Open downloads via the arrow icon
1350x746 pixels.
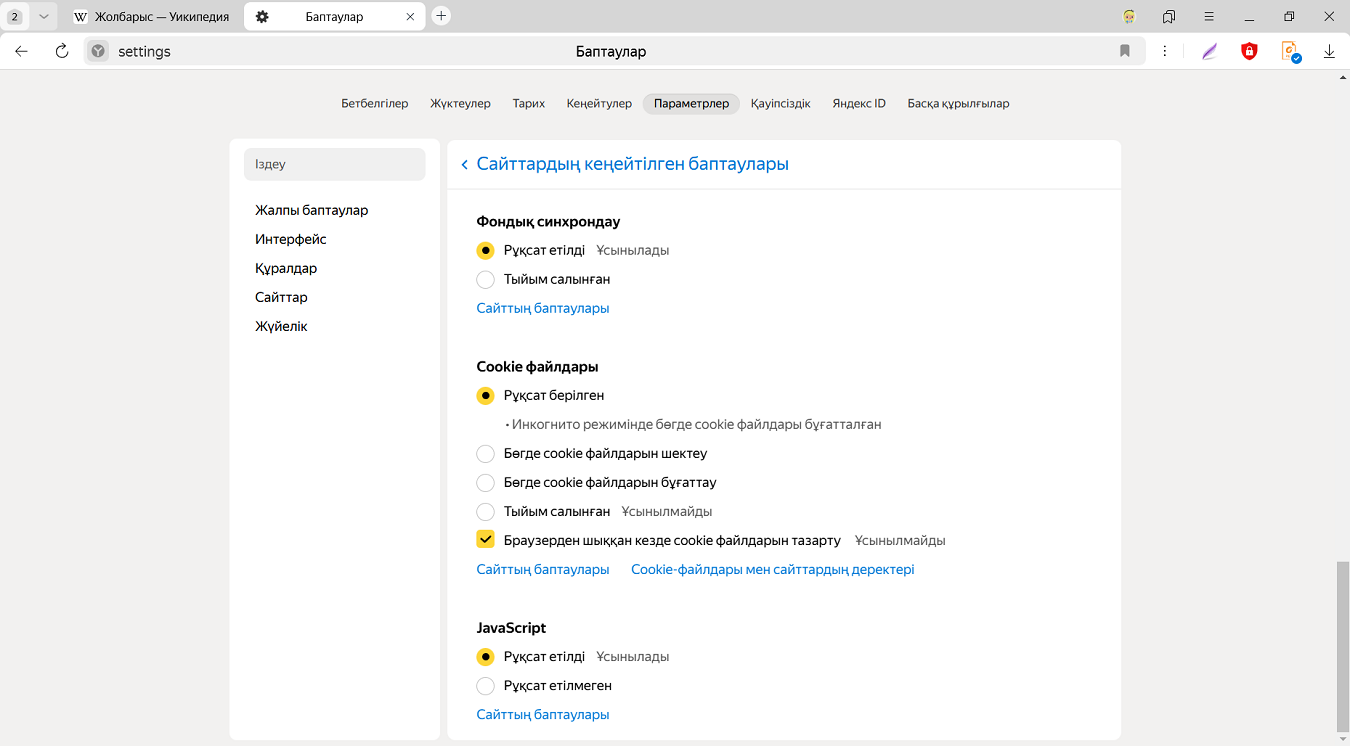[1329, 51]
